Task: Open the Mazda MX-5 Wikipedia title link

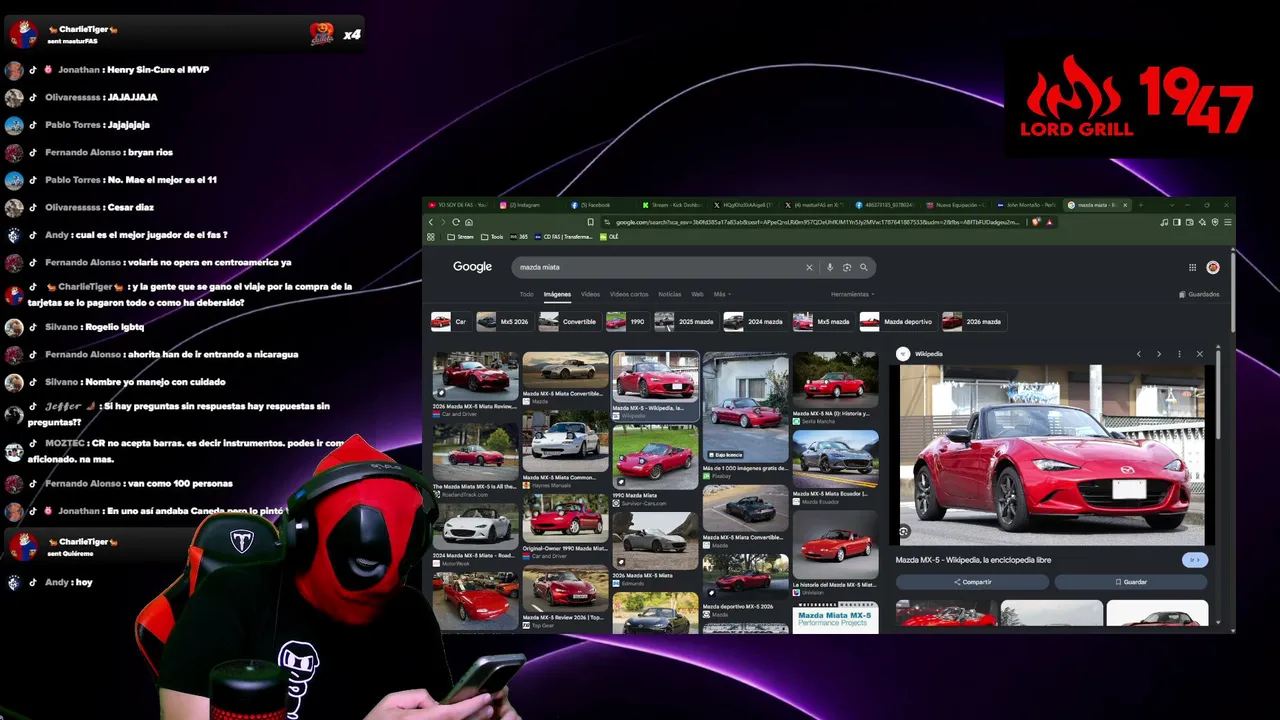Action: pyautogui.click(x=973, y=560)
